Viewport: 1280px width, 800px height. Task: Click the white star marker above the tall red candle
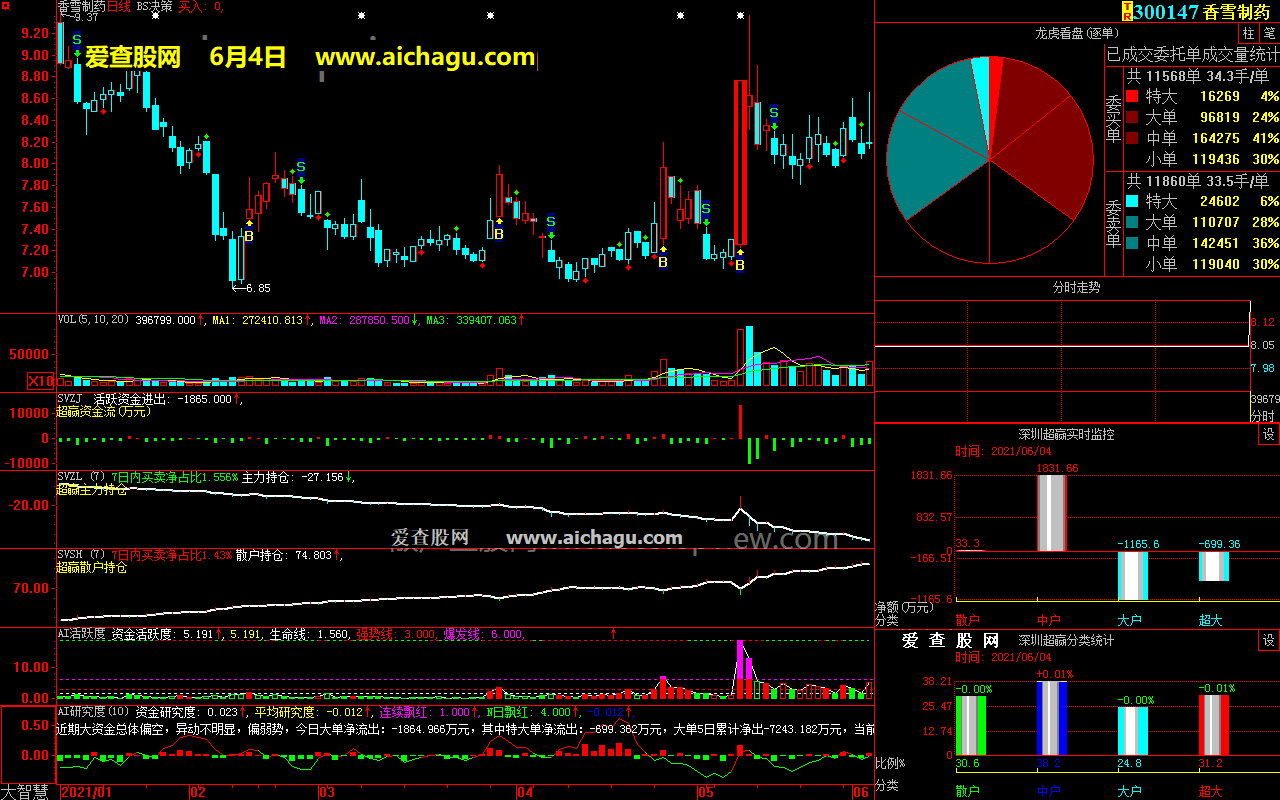pos(740,16)
